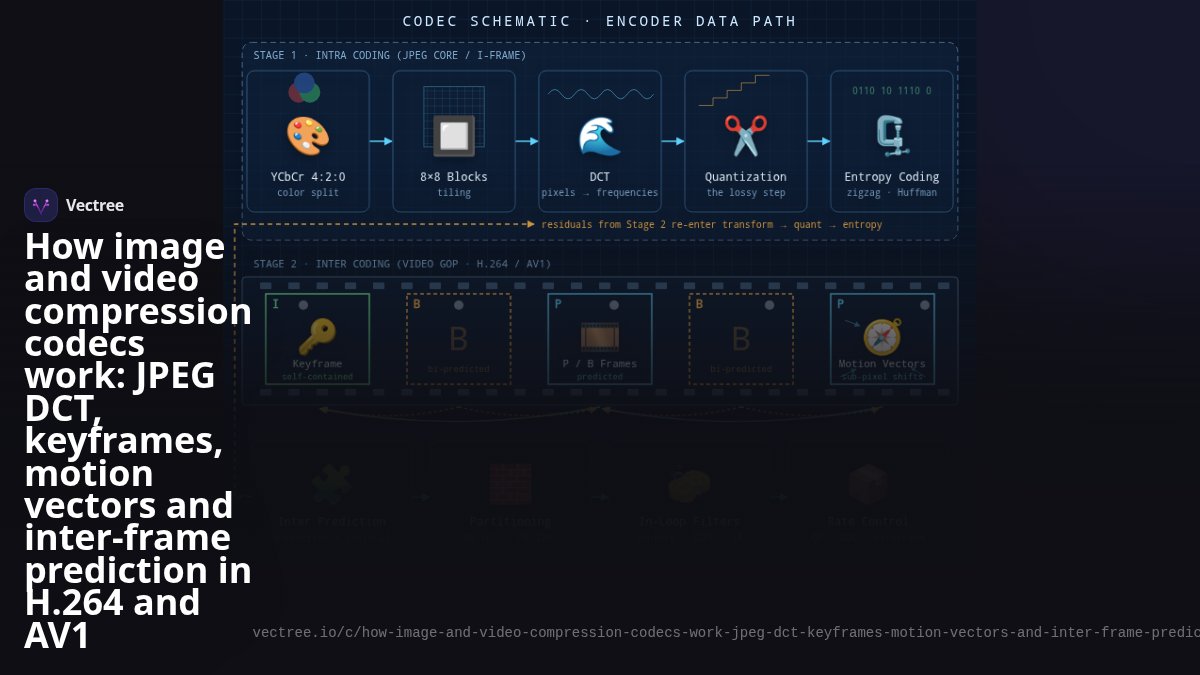Click the Quantization scissors icon
The height and width of the screenshot is (675, 1200).
(746, 136)
